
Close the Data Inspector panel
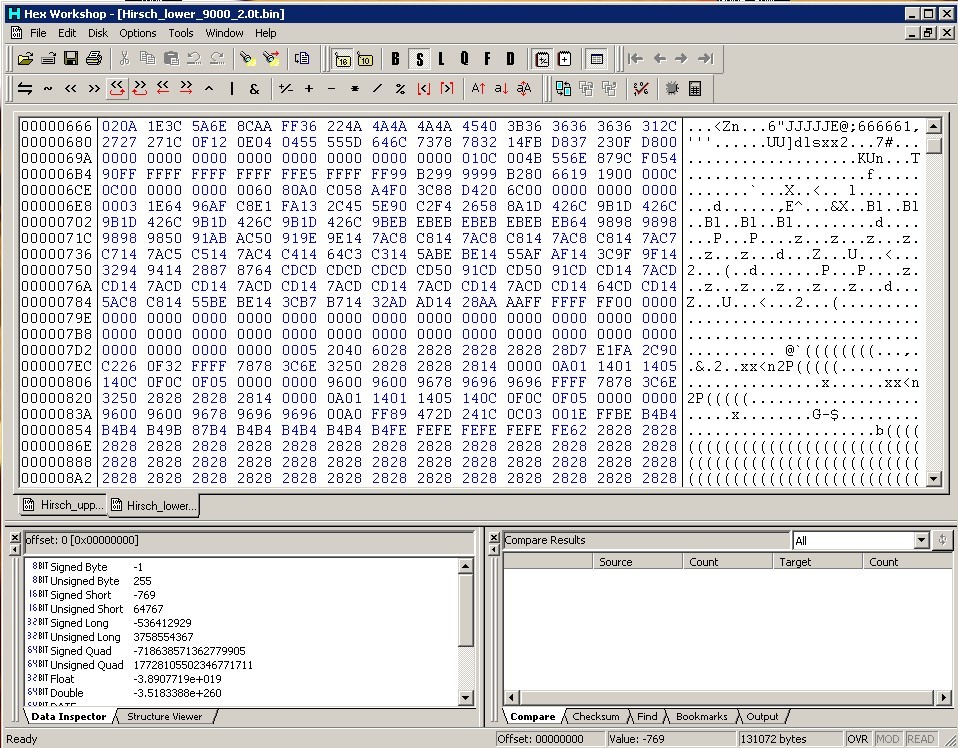(15, 538)
